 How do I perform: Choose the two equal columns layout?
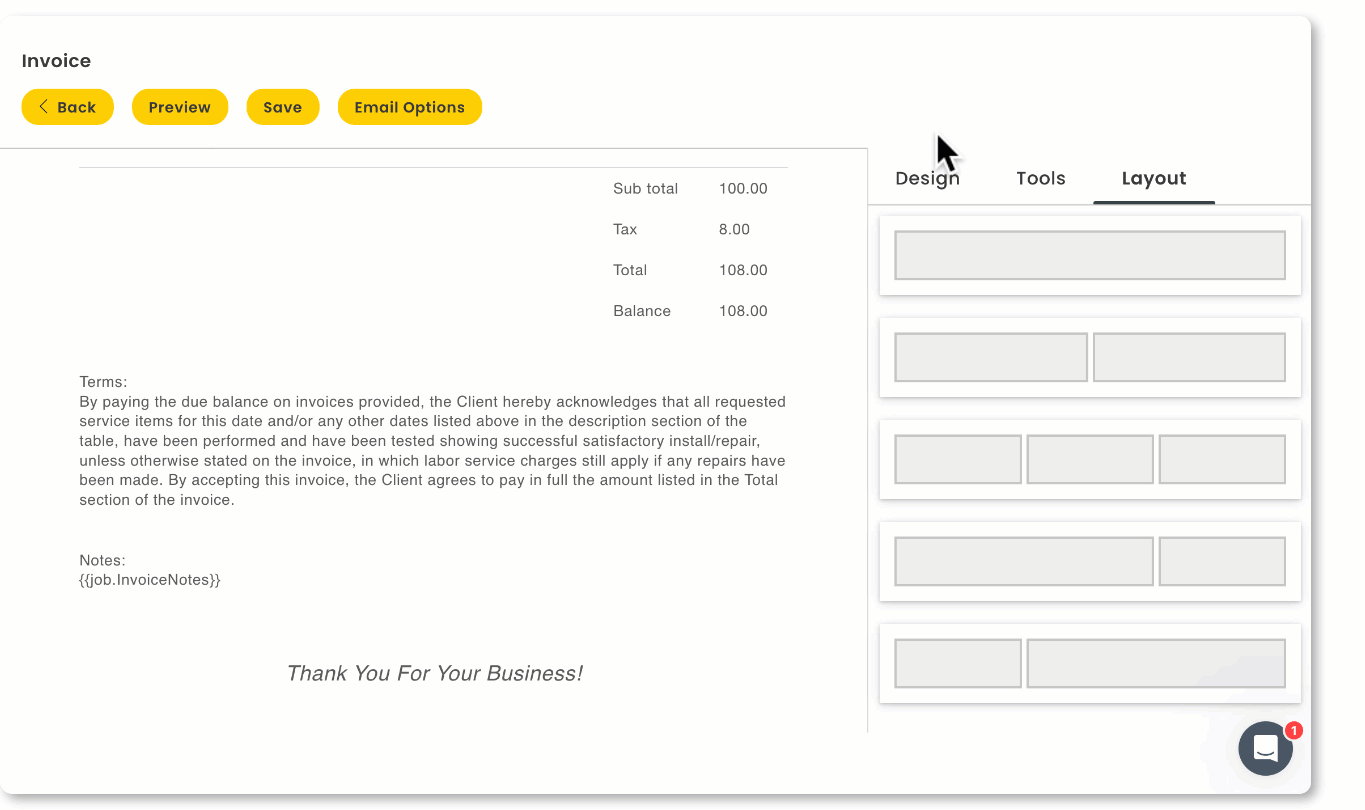pyautogui.click(x=1089, y=357)
